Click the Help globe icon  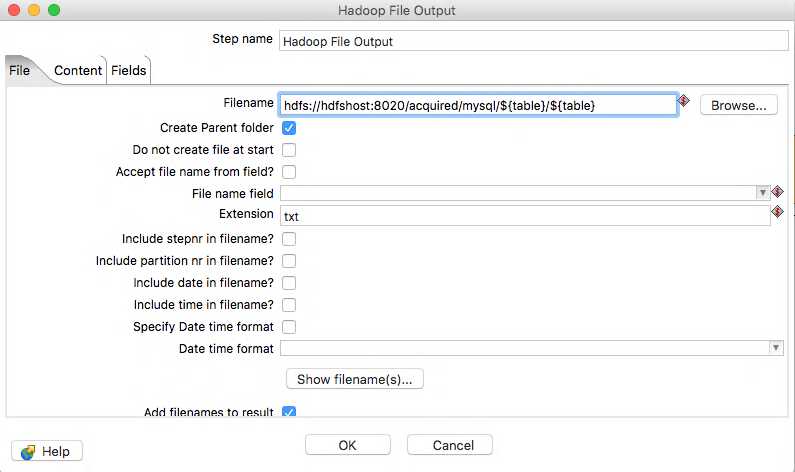[28, 452]
